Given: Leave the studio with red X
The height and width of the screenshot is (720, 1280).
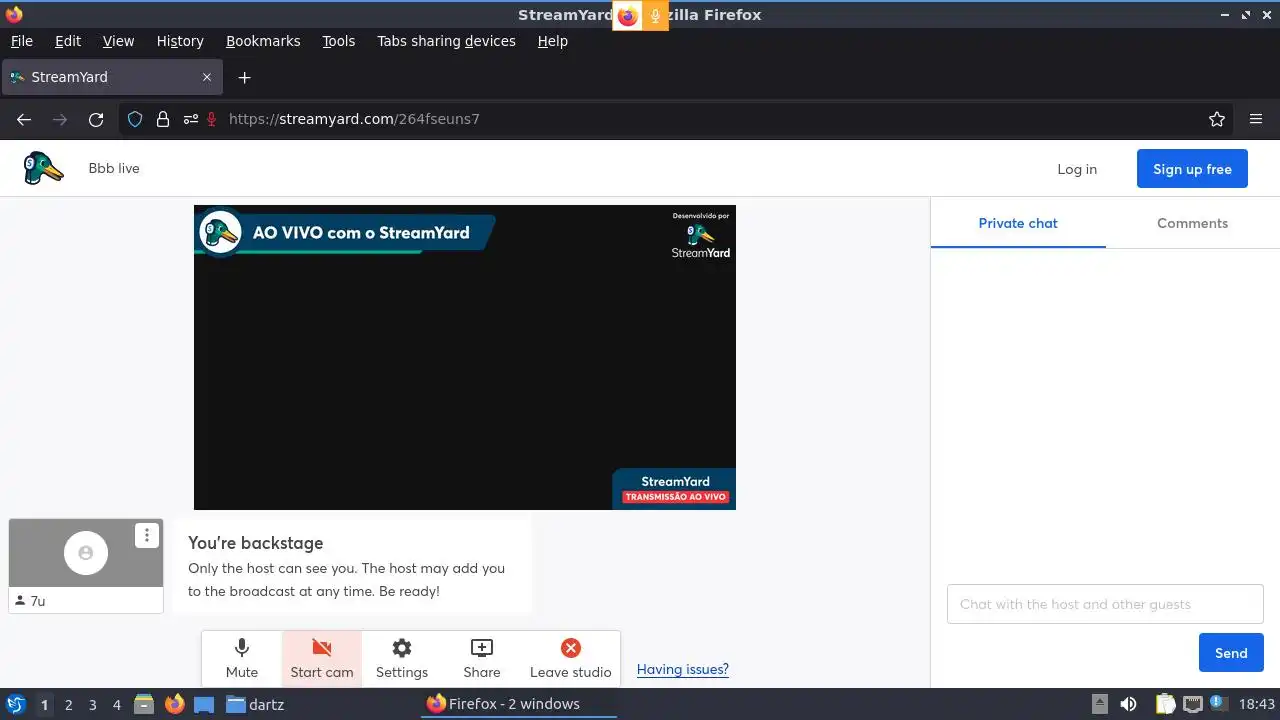Looking at the screenshot, I should (570, 659).
